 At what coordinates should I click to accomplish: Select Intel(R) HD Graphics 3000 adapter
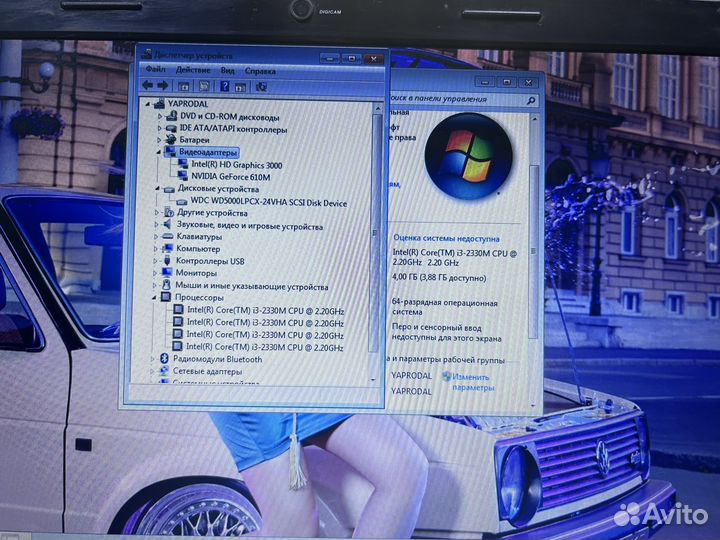tap(236, 164)
